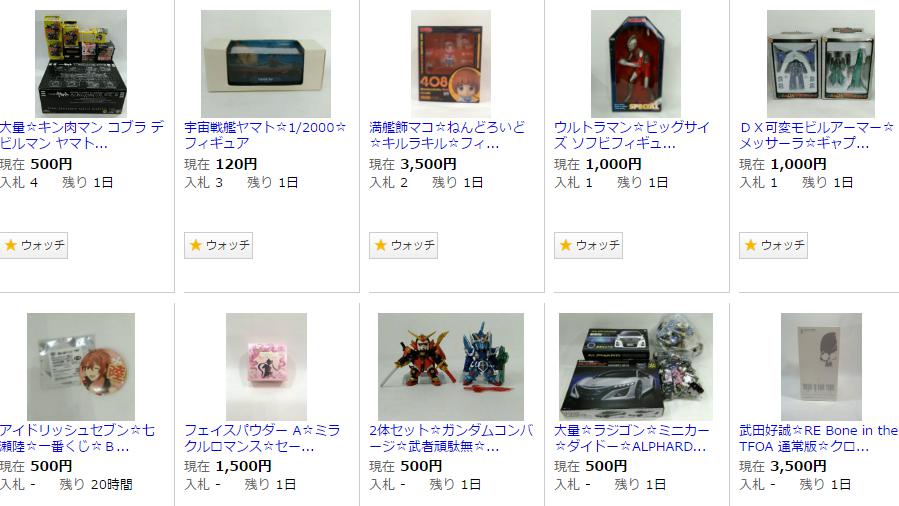This screenshot has width=899, height=506.
Task: Watch the 満艦飾マコ ねんどろいど auction
Action: (x=403, y=245)
